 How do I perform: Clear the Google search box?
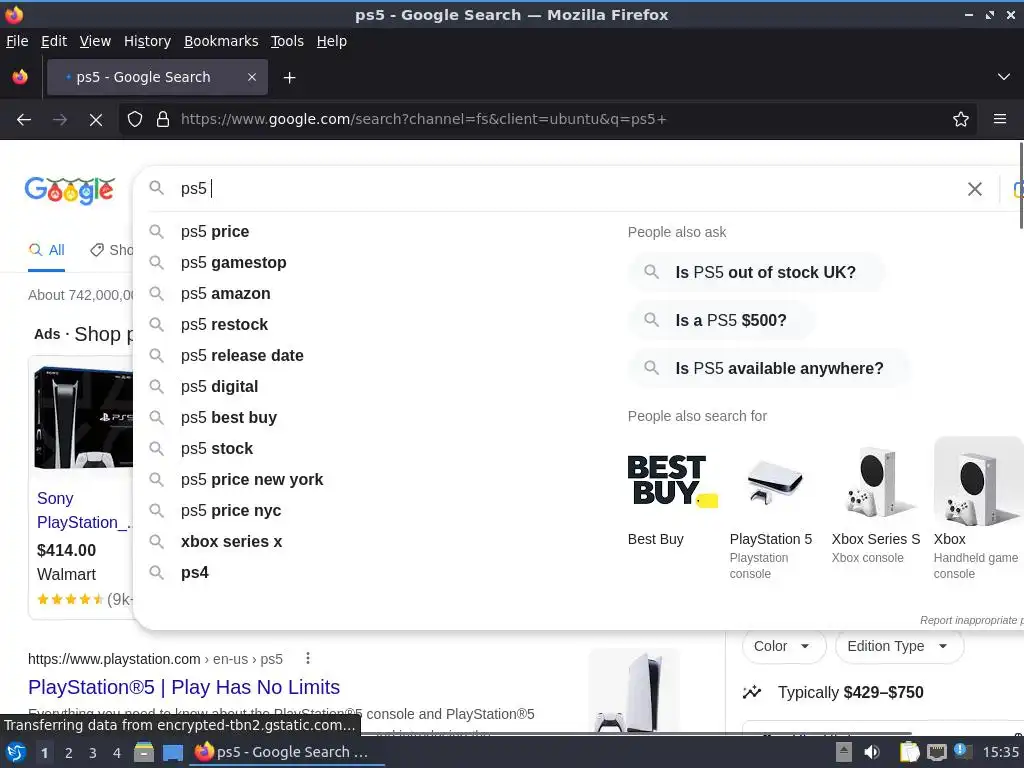tap(974, 189)
